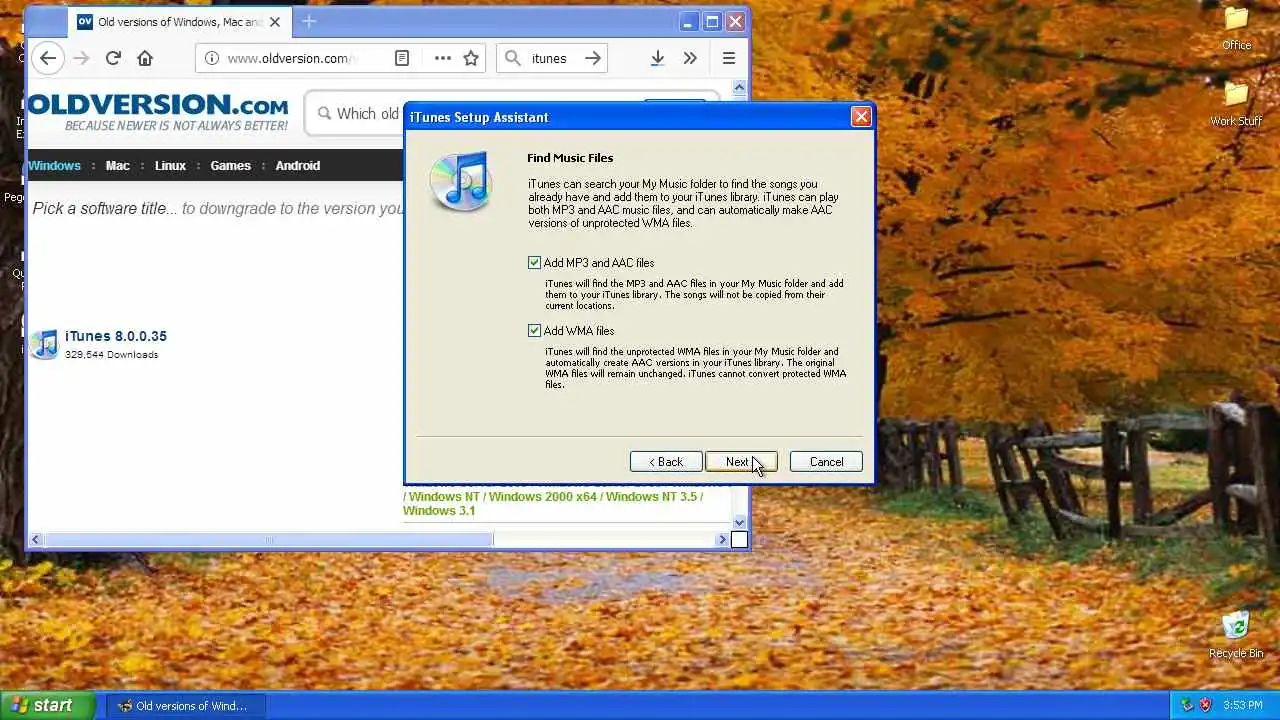
Task: Click the Back button in setup assistant
Action: 666,462
